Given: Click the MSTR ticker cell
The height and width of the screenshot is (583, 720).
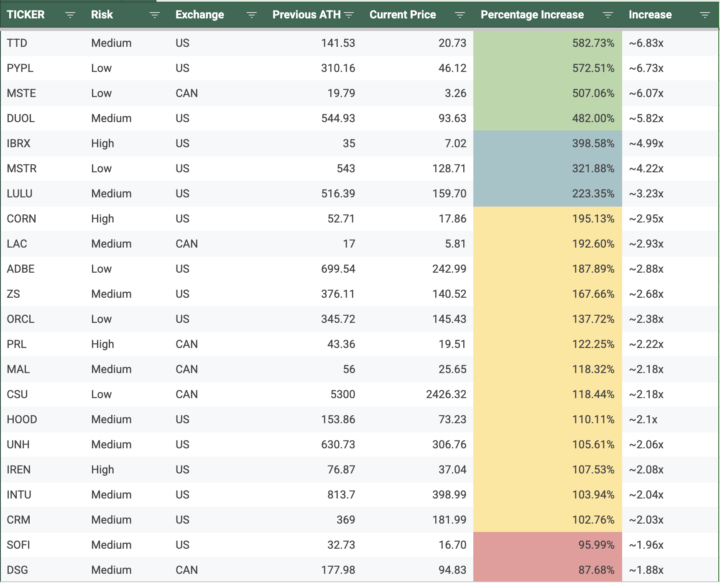Looking at the screenshot, I should click(43, 168).
